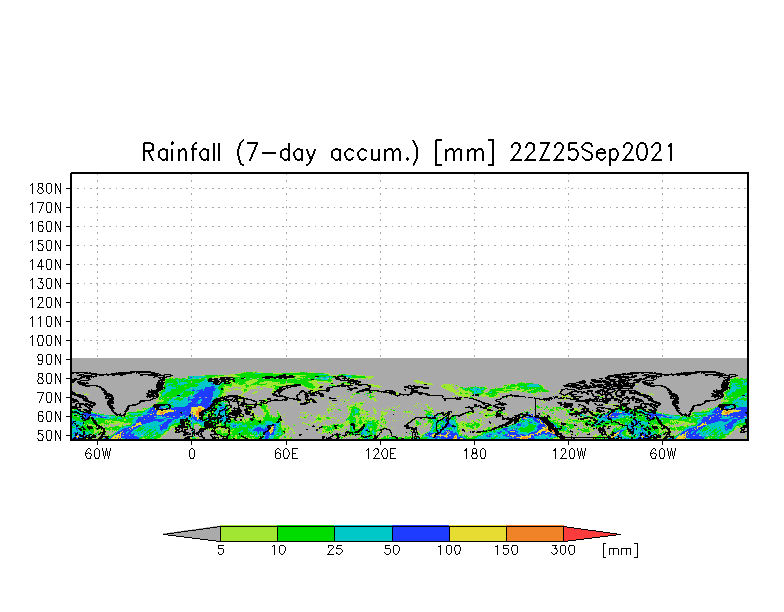The image size is (784, 612).
Task: Select the 110N latitude axis label
Action: click(x=46, y=322)
